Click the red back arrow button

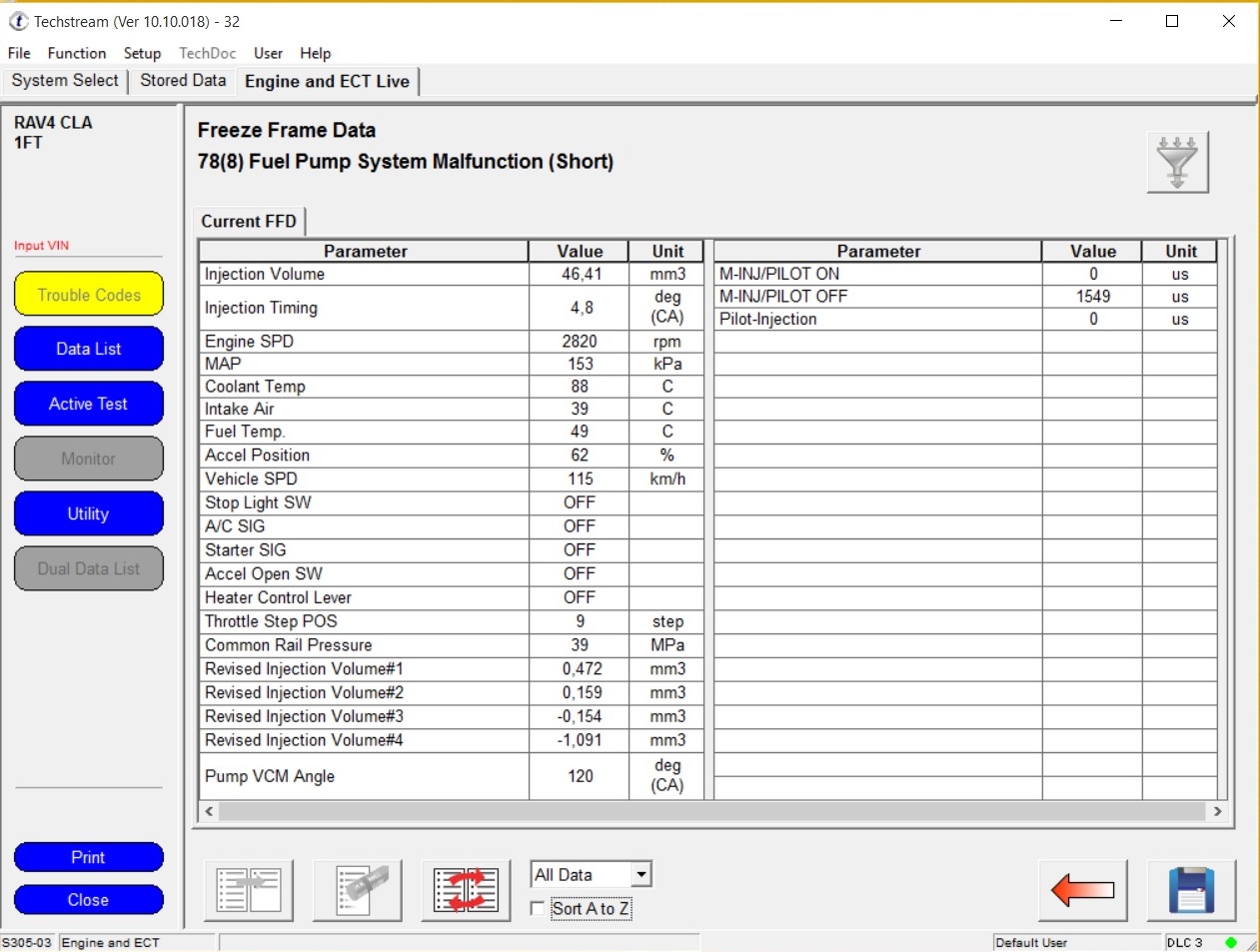[1082, 889]
